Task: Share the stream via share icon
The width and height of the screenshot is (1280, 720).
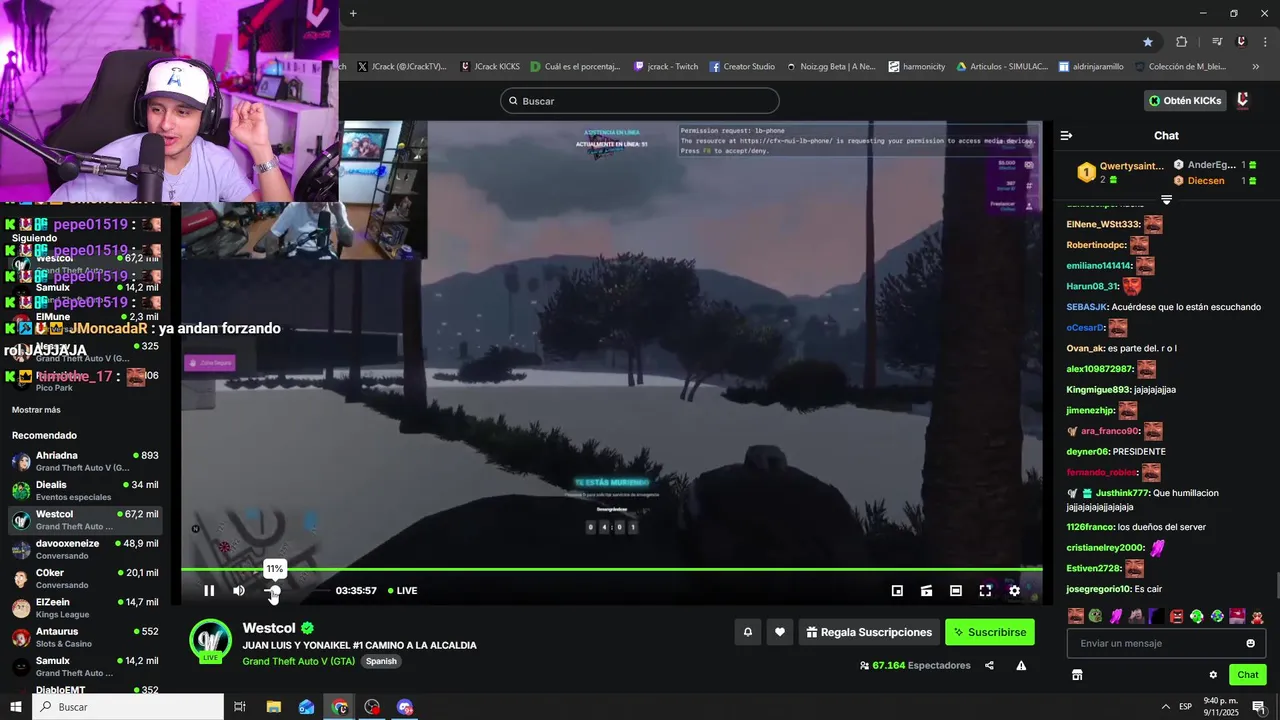Action: click(x=989, y=665)
